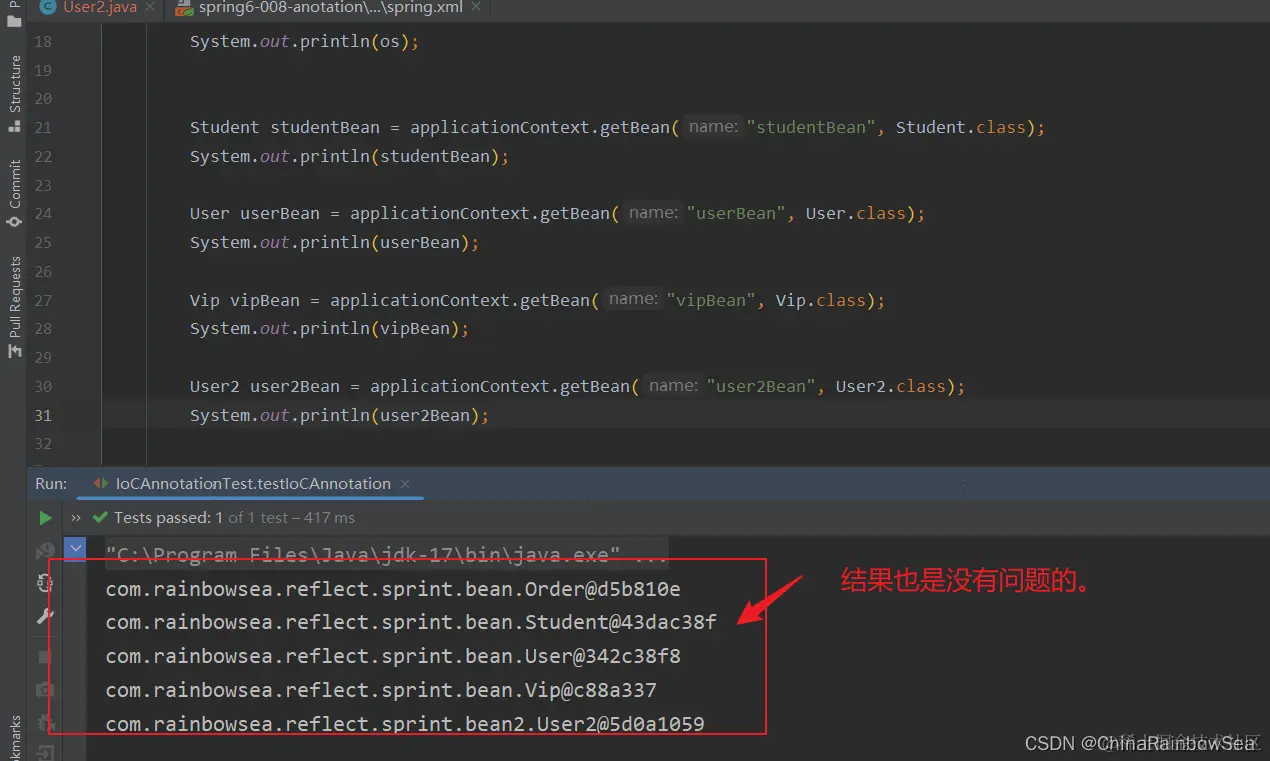Click the green Tests passed checkmark
The width and height of the screenshot is (1270, 761).
(x=100, y=518)
